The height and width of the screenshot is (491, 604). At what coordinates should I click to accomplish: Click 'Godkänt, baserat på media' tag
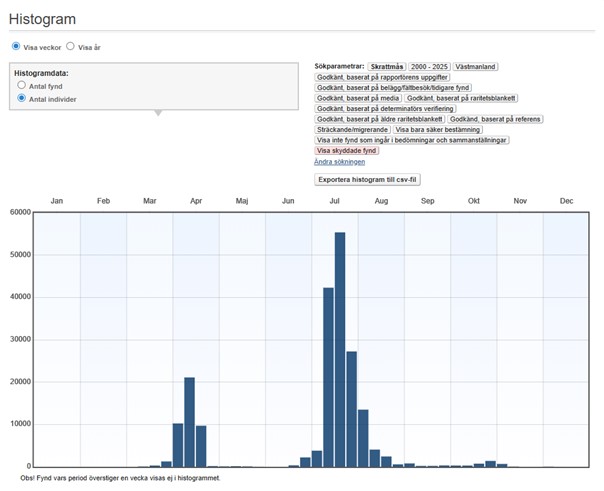pos(357,98)
